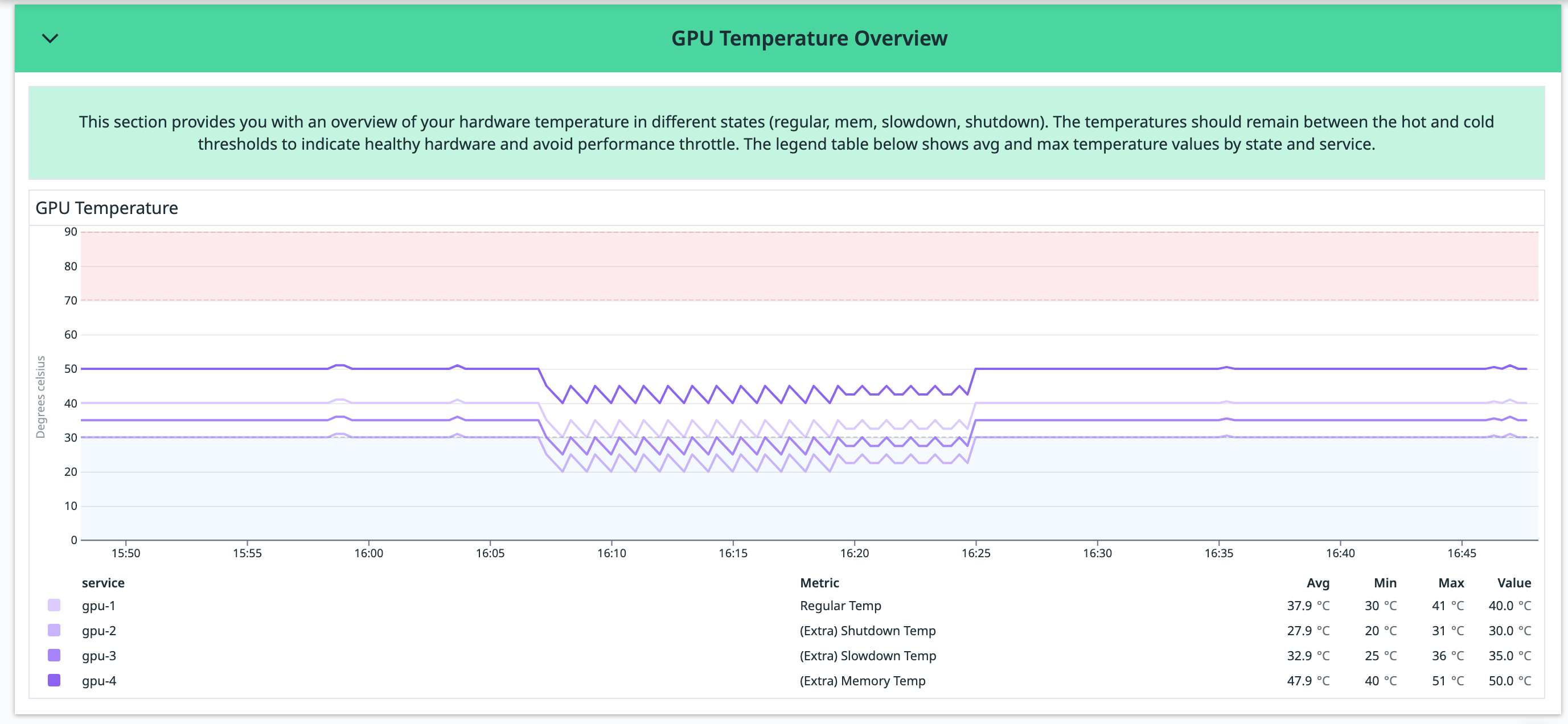Click the gpu-3 color swatch
Screen dimensions: 1568x724
click(x=54, y=655)
